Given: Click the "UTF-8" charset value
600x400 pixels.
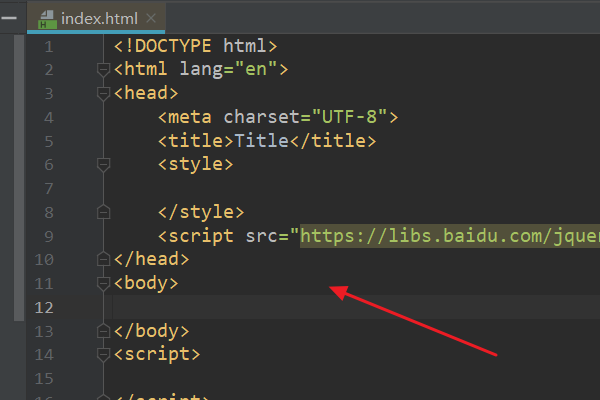Looking at the screenshot, I should [x=349, y=117].
